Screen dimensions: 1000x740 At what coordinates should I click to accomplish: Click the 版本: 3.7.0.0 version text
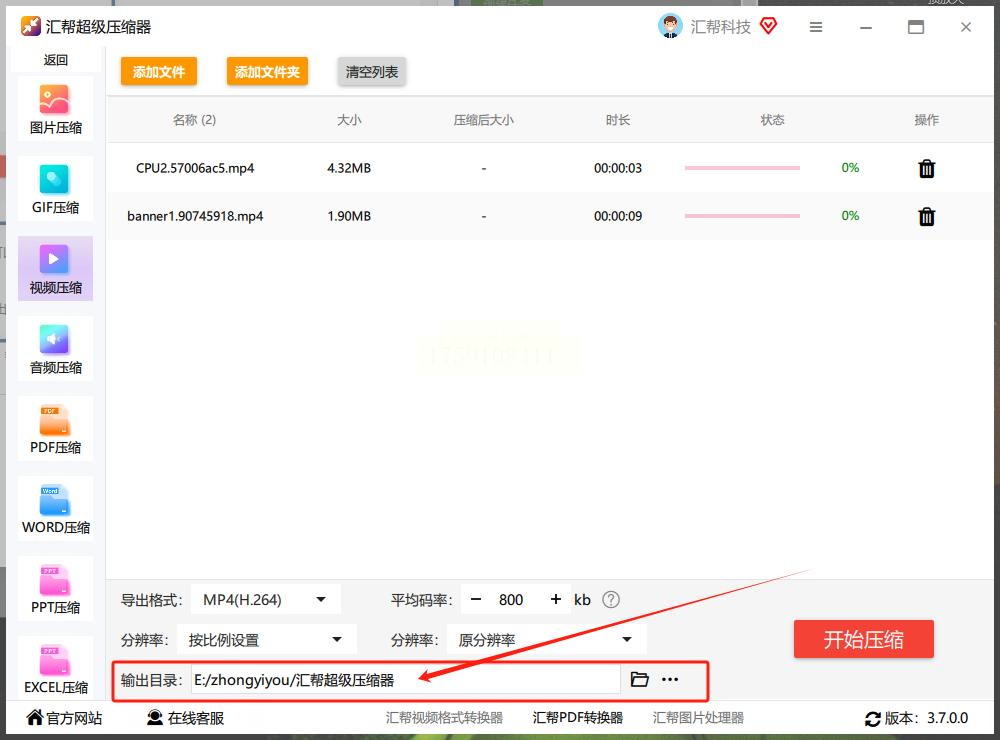pyautogui.click(x=926, y=718)
